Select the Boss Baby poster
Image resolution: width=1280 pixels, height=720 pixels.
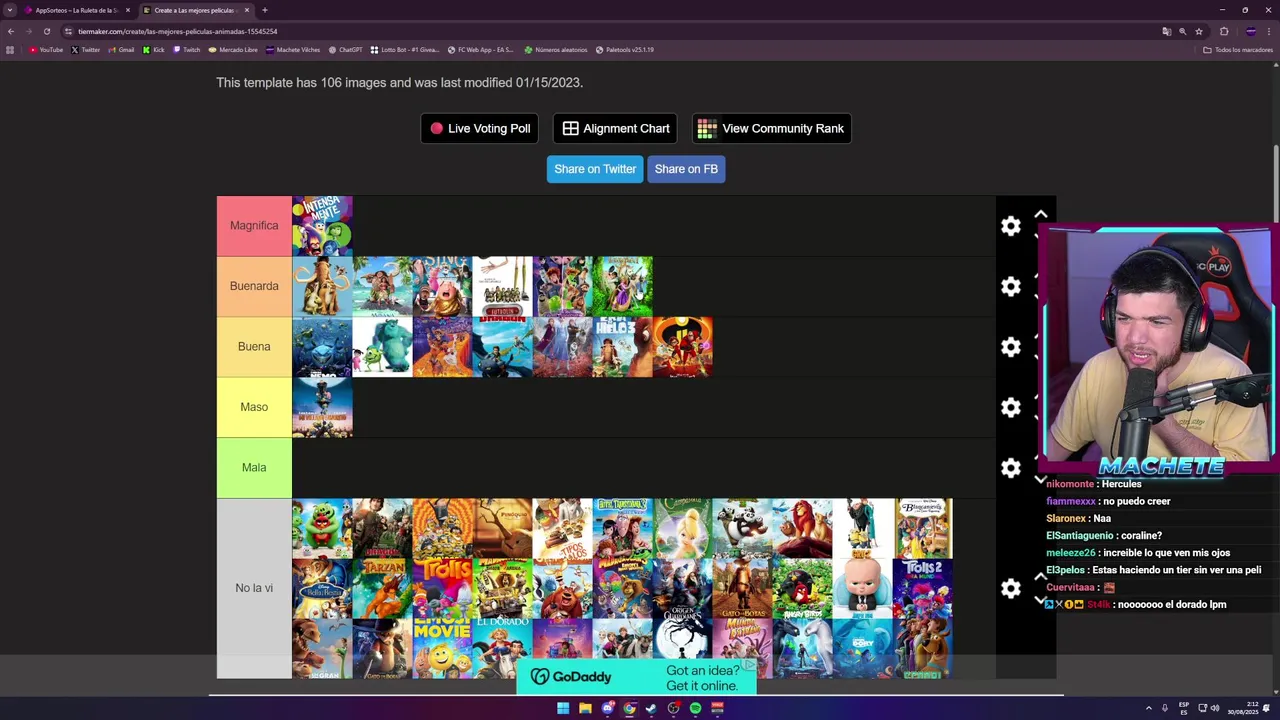point(862,588)
